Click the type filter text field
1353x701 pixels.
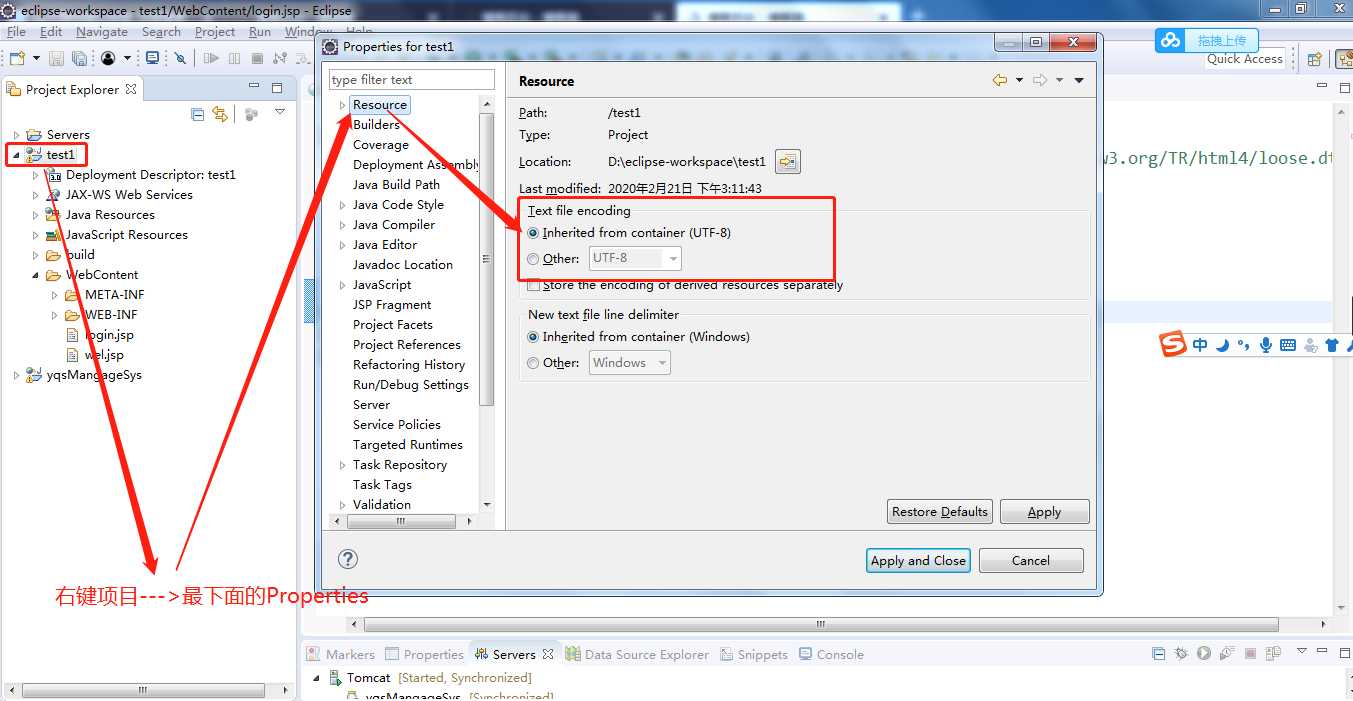(x=412, y=79)
